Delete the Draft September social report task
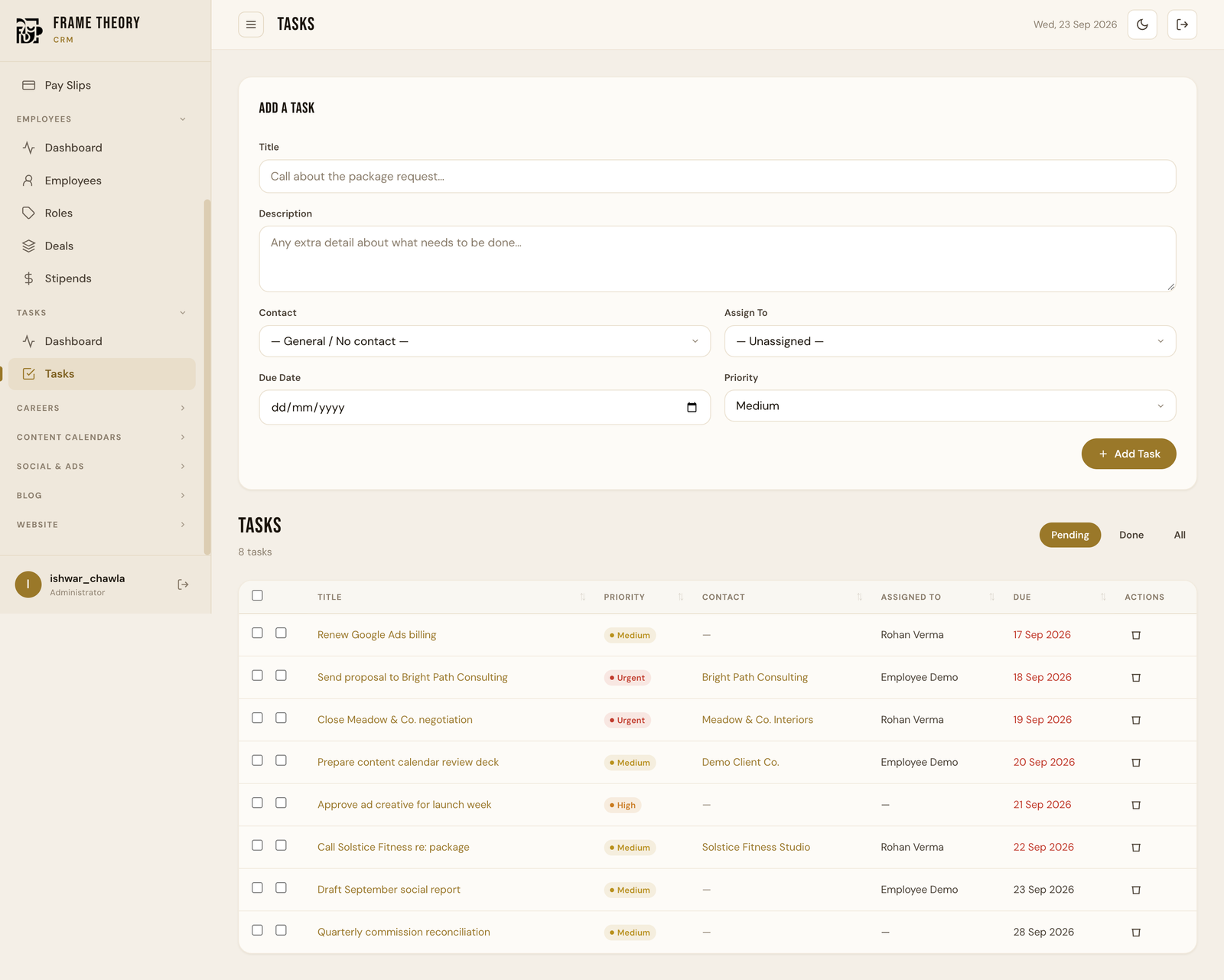The image size is (1224, 980). coord(1136,890)
